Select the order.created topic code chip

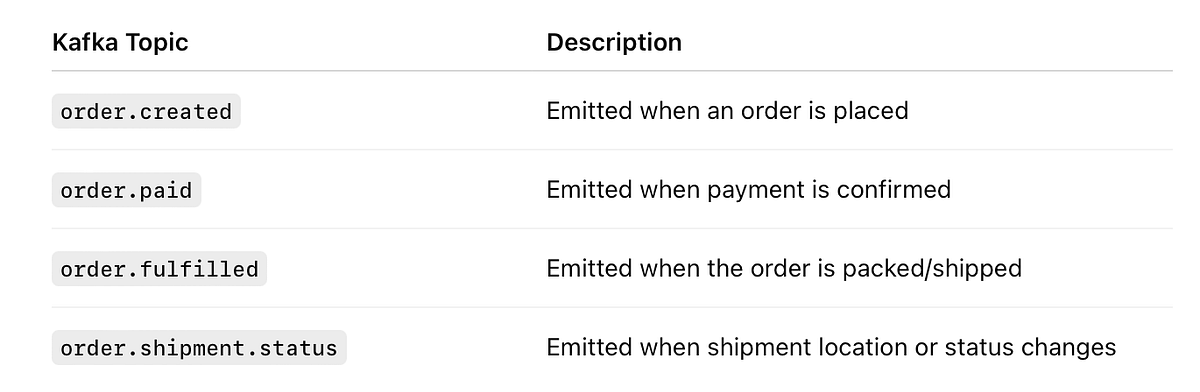146,111
